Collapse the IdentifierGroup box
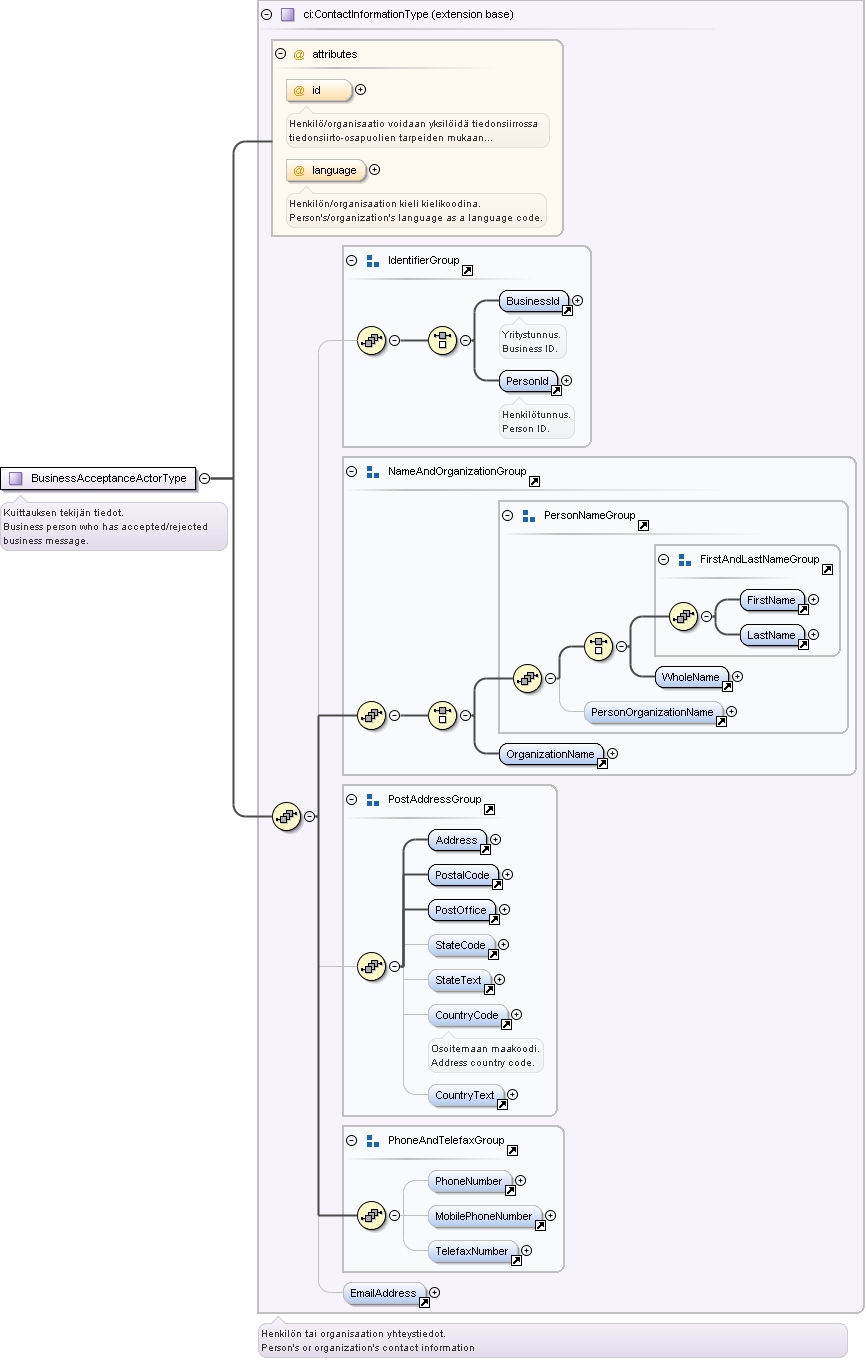 click(x=351, y=260)
